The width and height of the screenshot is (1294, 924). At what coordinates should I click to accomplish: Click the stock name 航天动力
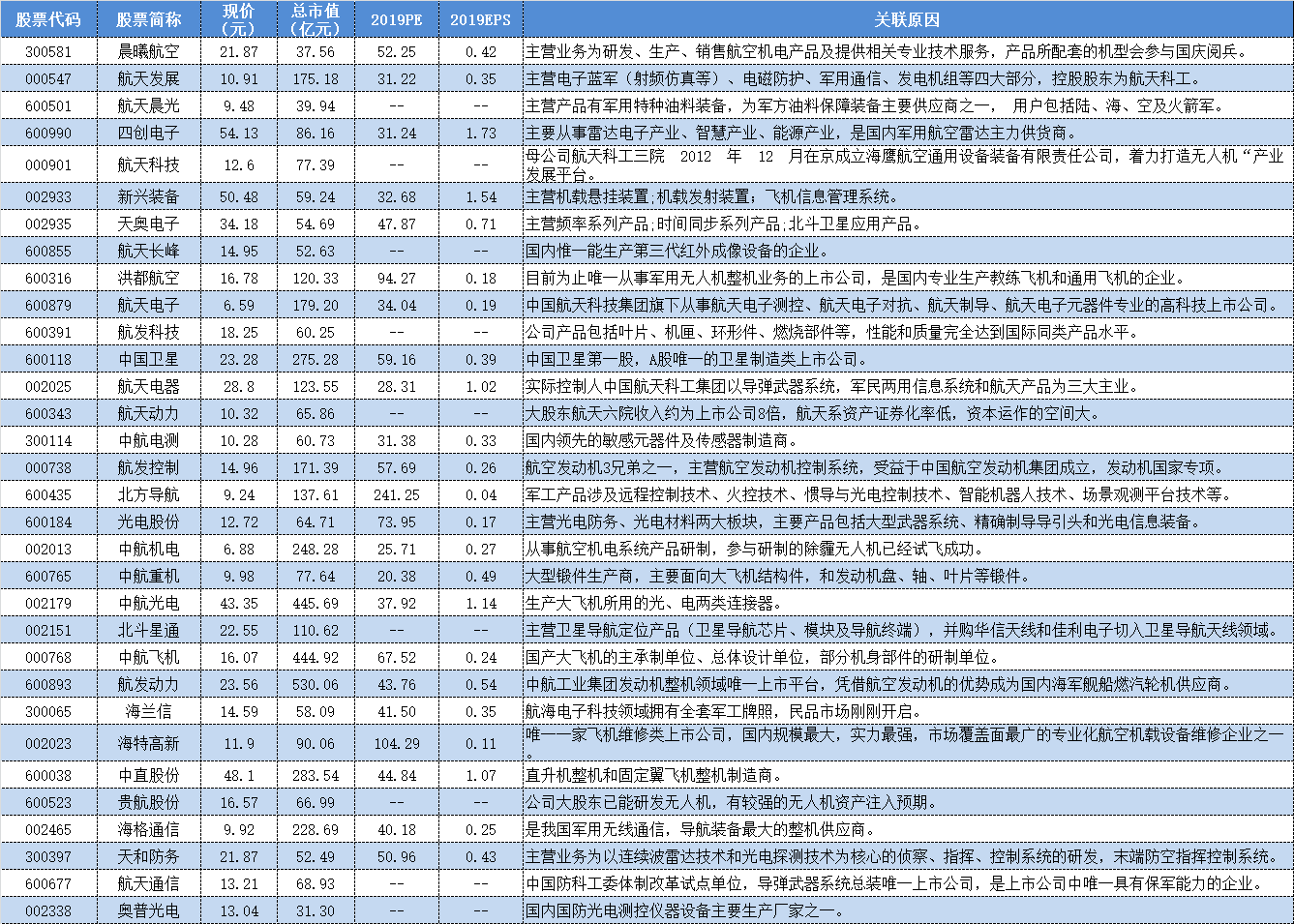pyautogui.click(x=149, y=413)
